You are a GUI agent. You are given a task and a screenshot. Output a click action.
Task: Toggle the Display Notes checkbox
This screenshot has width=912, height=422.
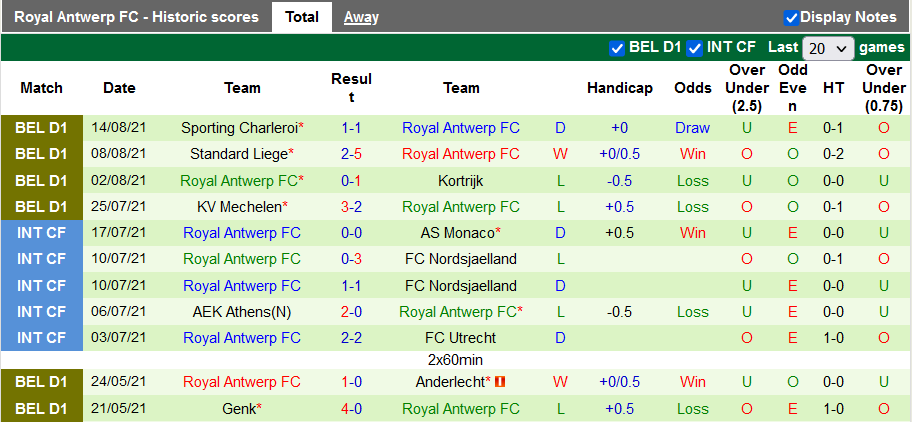tap(791, 17)
